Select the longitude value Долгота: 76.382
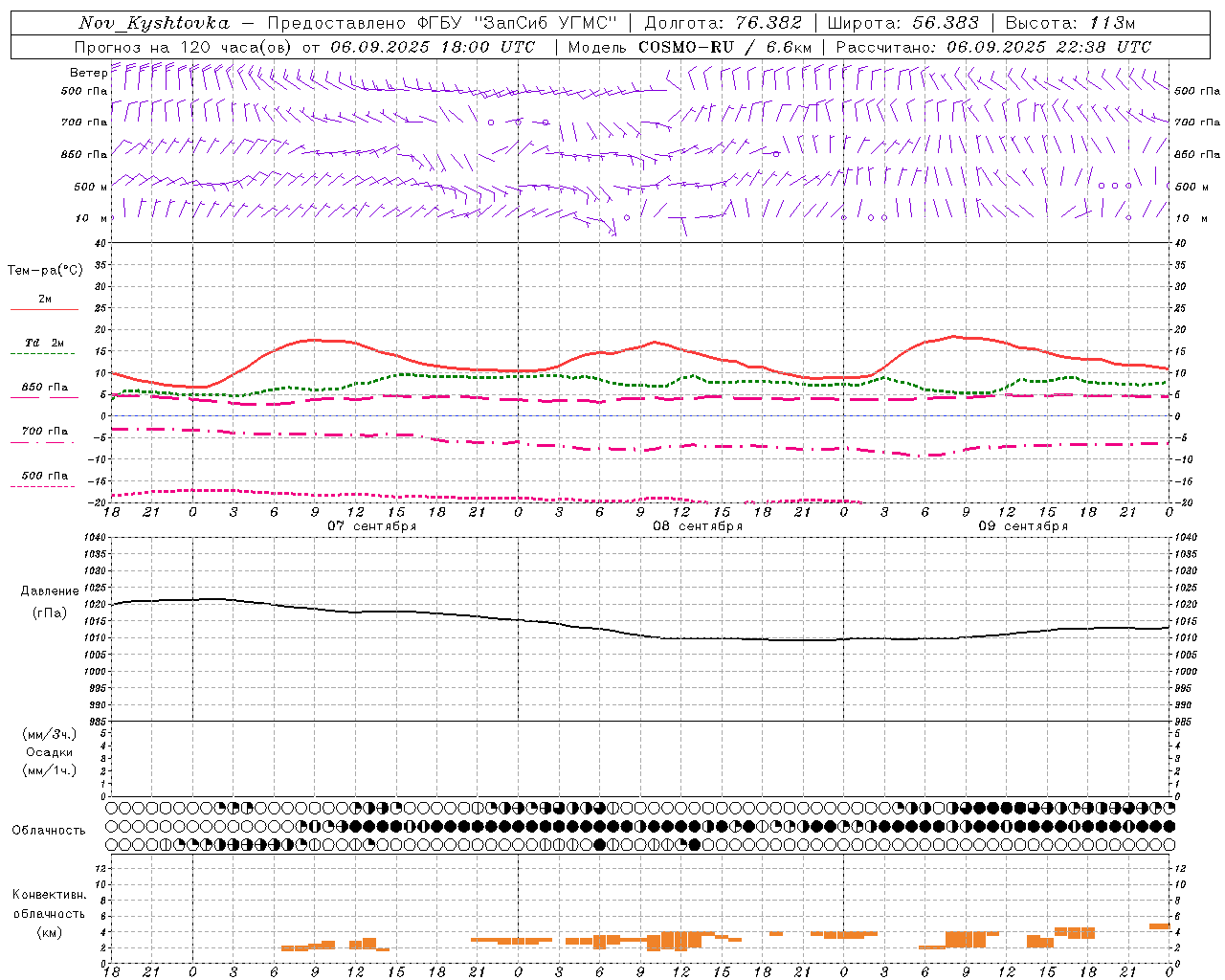The width and height of the screenshot is (1225, 980). click(724, 23)
